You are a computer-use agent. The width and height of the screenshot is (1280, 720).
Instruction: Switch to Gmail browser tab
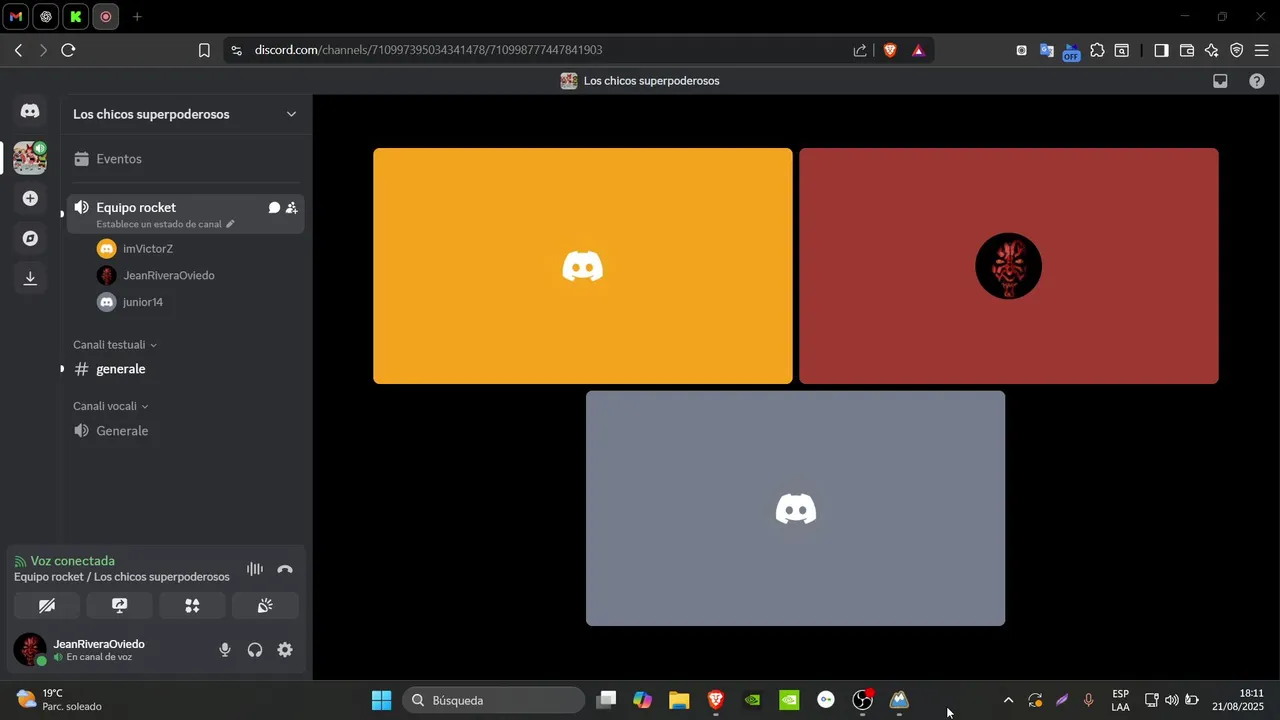[15, 17]
